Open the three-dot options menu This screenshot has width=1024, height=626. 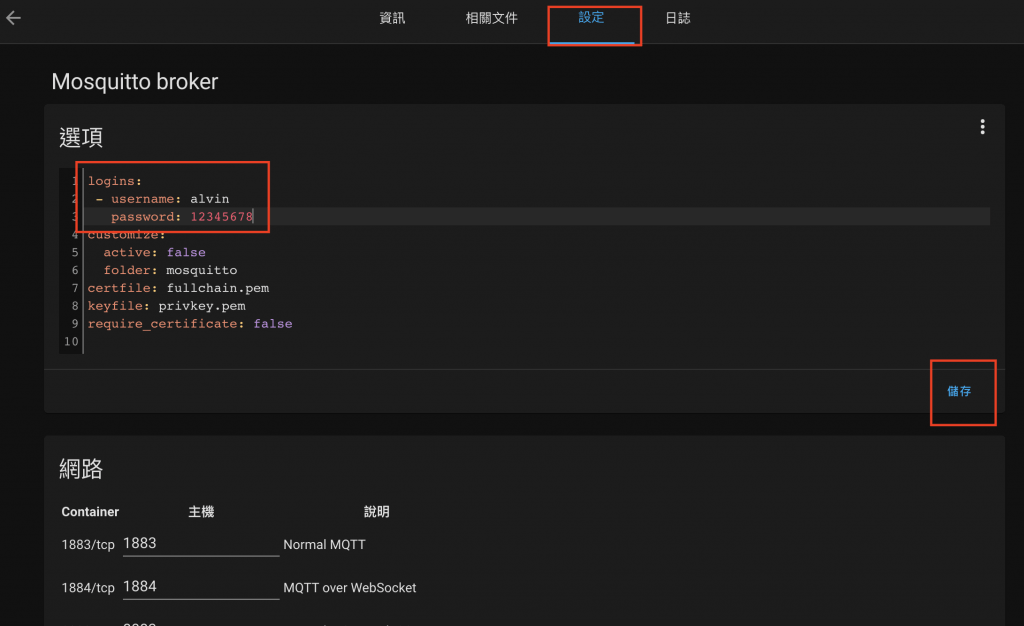[982, 127]
